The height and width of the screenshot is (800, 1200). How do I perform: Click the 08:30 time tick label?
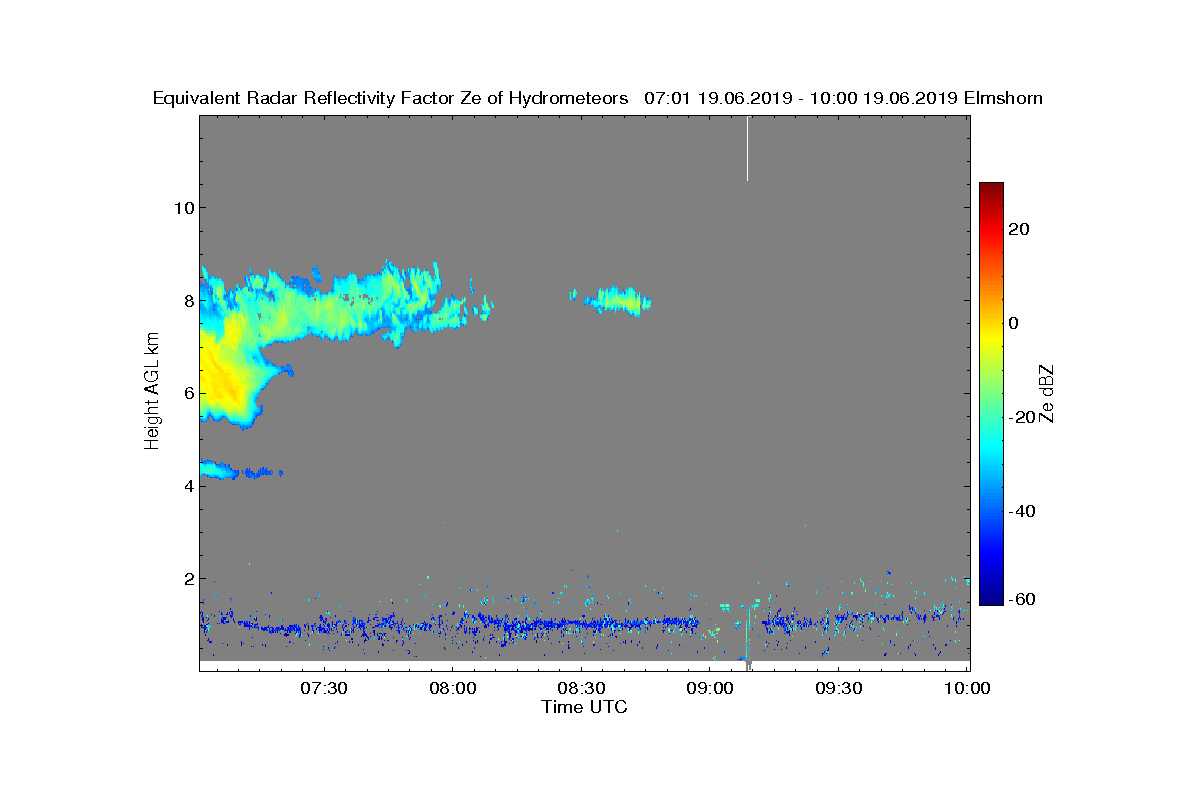(x=581, y=688)
